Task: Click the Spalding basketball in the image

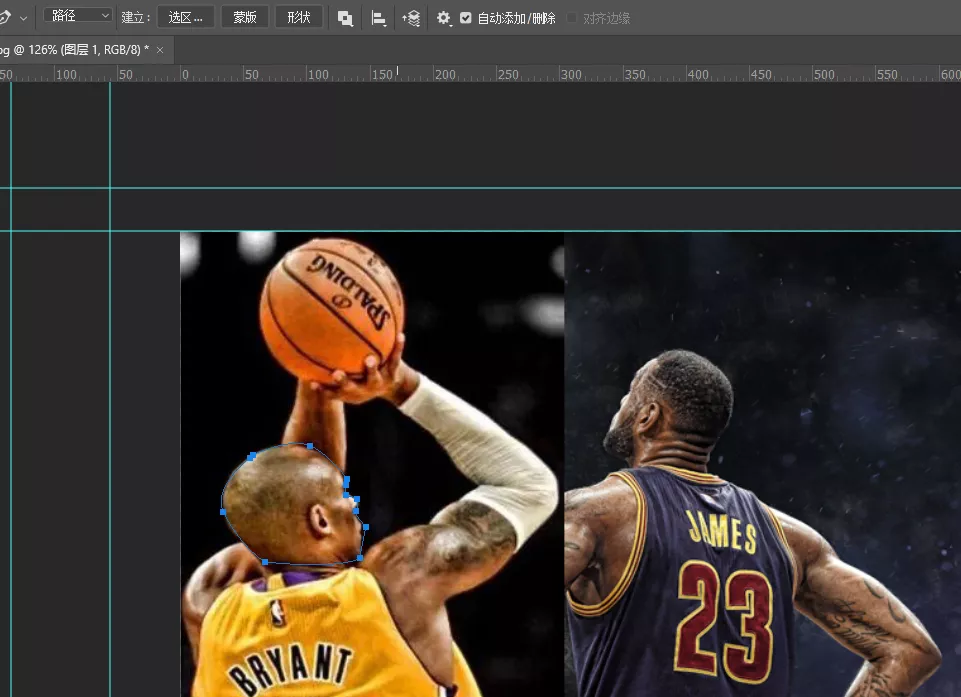Action: (332, 304)
